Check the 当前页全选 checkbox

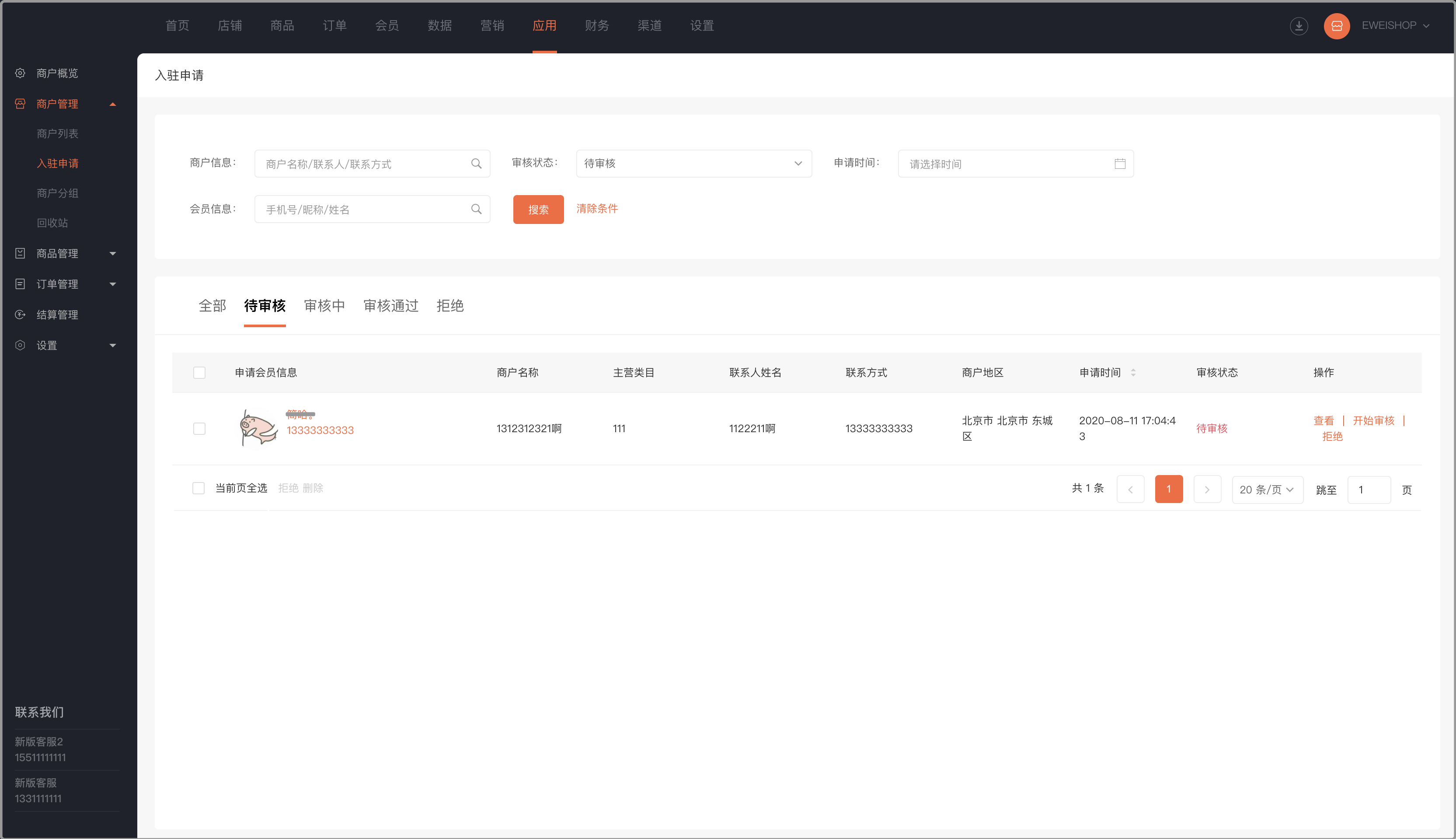tap(198, 488)
